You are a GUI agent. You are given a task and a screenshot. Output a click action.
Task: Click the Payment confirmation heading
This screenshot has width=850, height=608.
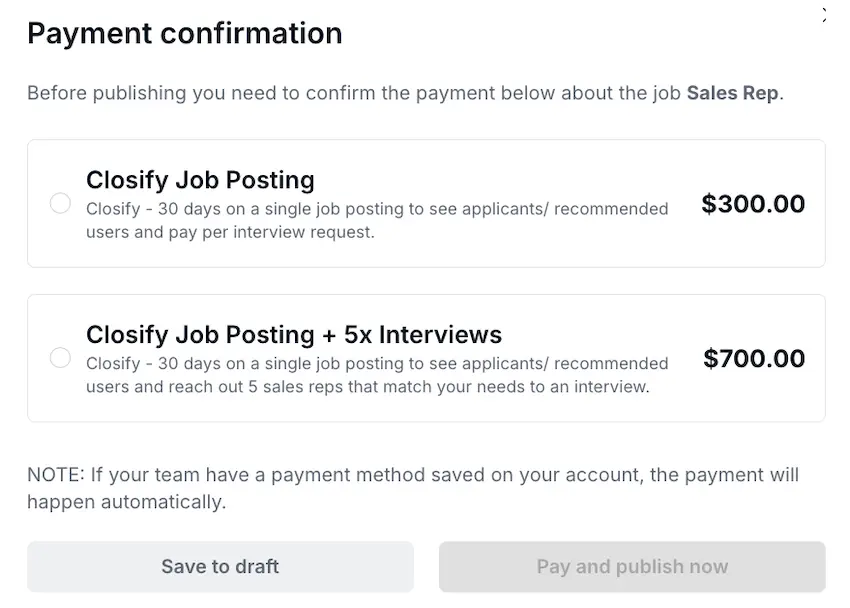184,33
